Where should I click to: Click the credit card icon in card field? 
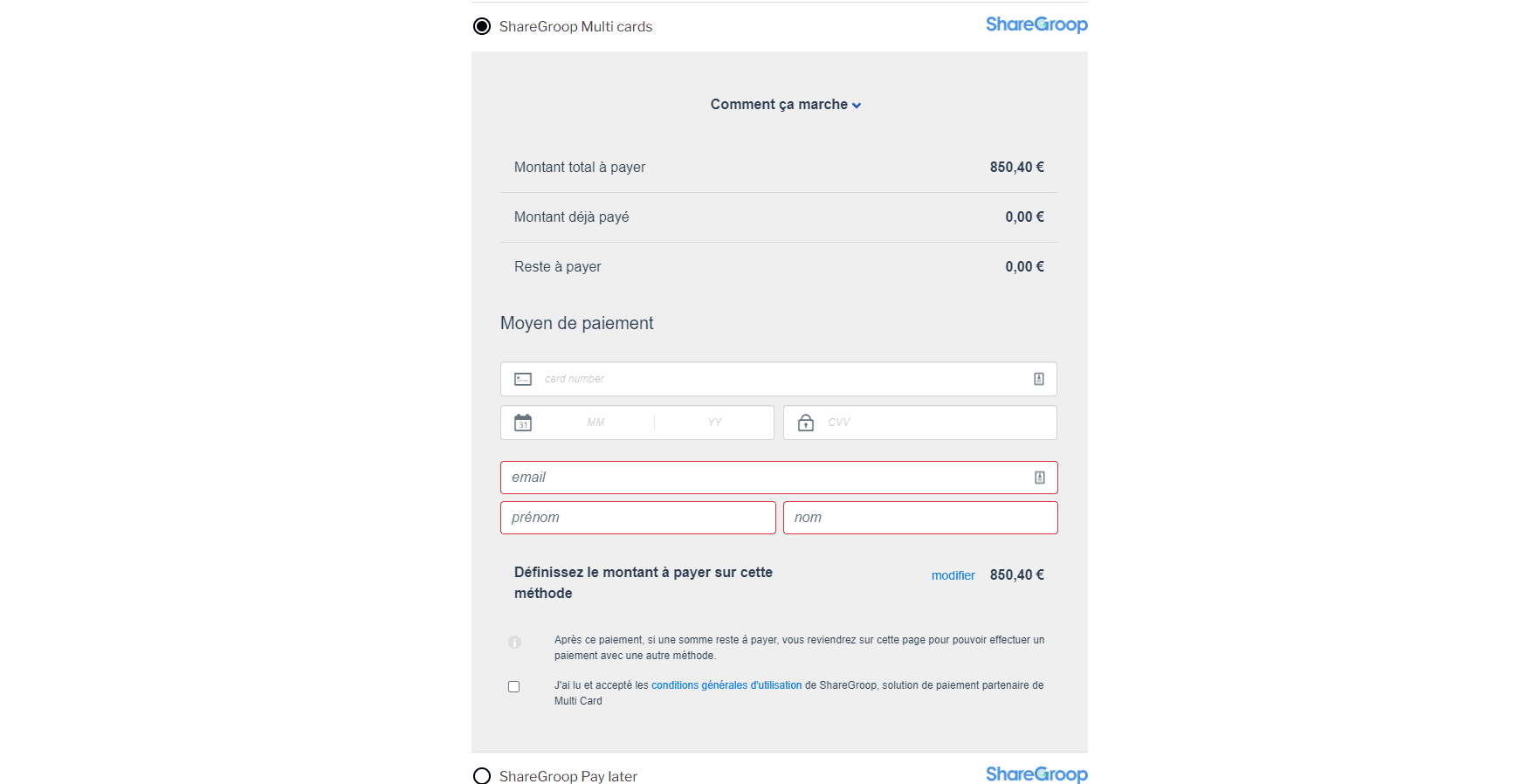(x=523, y=379)
